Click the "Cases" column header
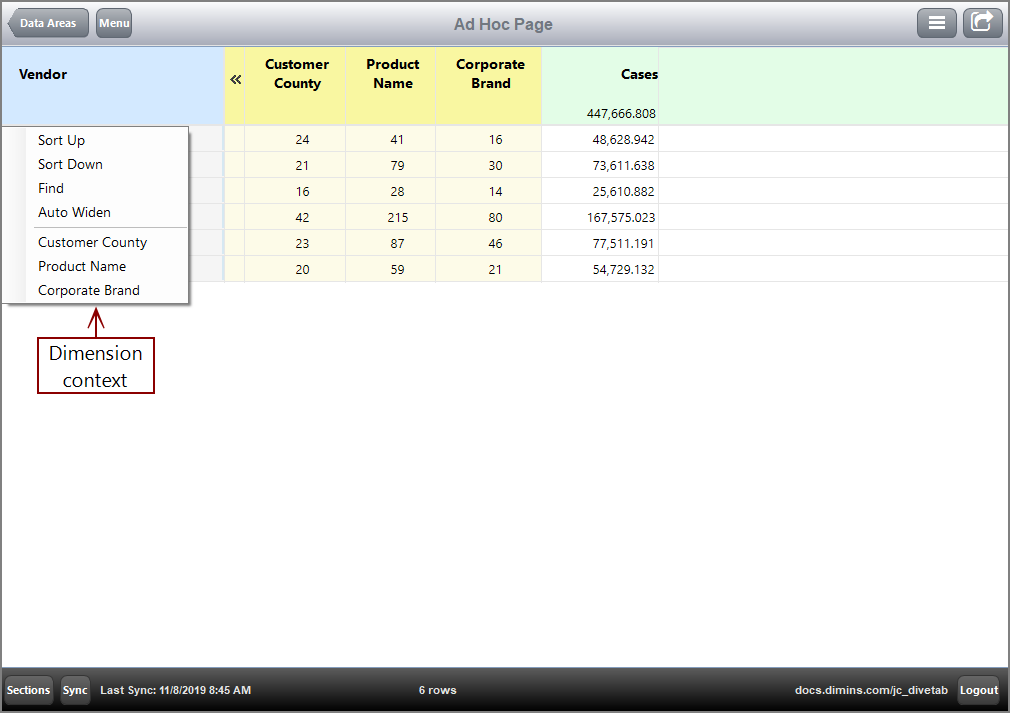The width and height of the screenshot is (1010, 713). point(638,74)
